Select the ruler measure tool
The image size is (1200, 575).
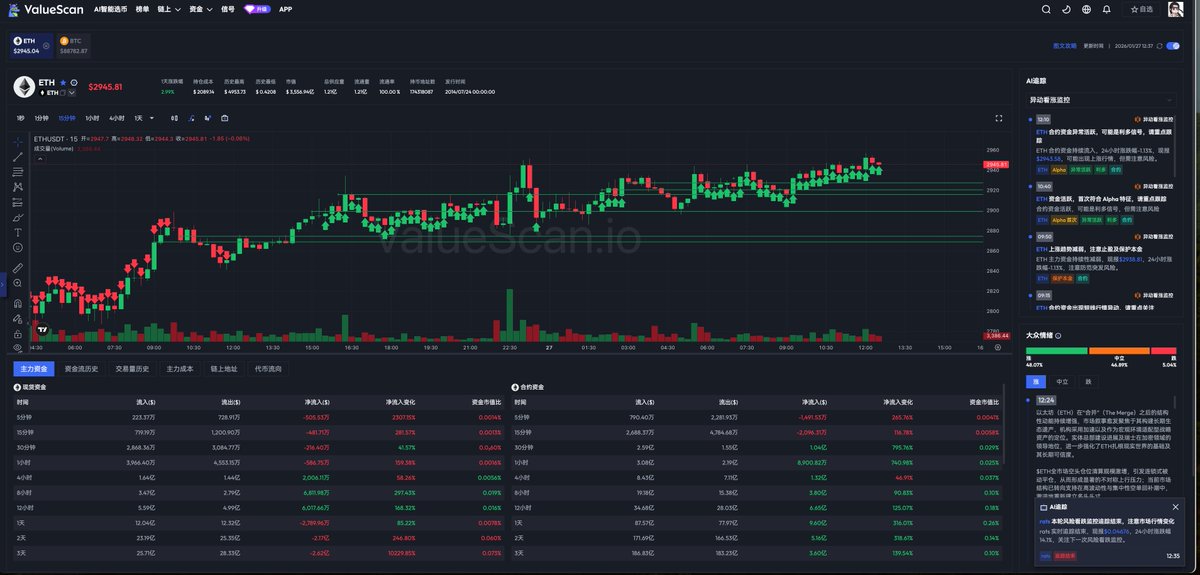point(18,267)
